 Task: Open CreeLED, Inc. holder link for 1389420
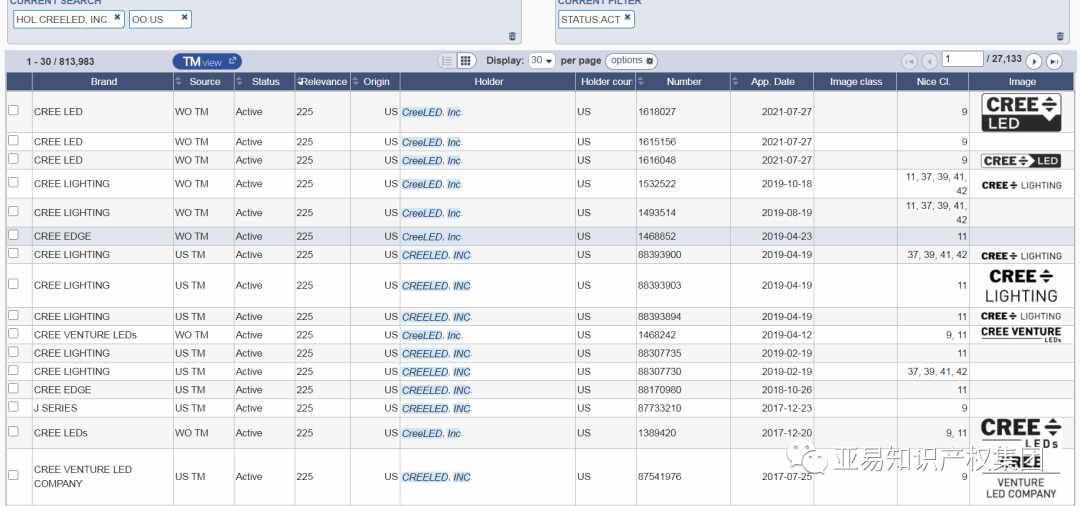click(x=432, y=434)
